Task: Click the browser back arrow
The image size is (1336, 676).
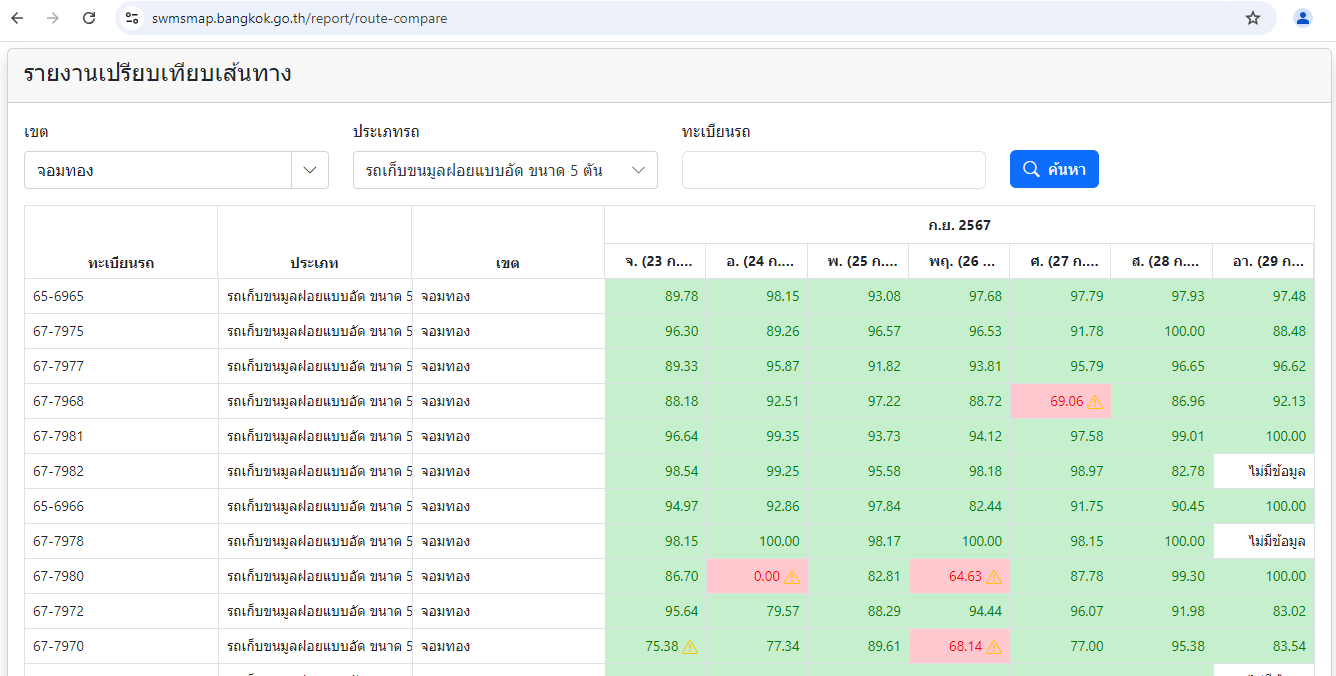Action: [x=17, y=18]
